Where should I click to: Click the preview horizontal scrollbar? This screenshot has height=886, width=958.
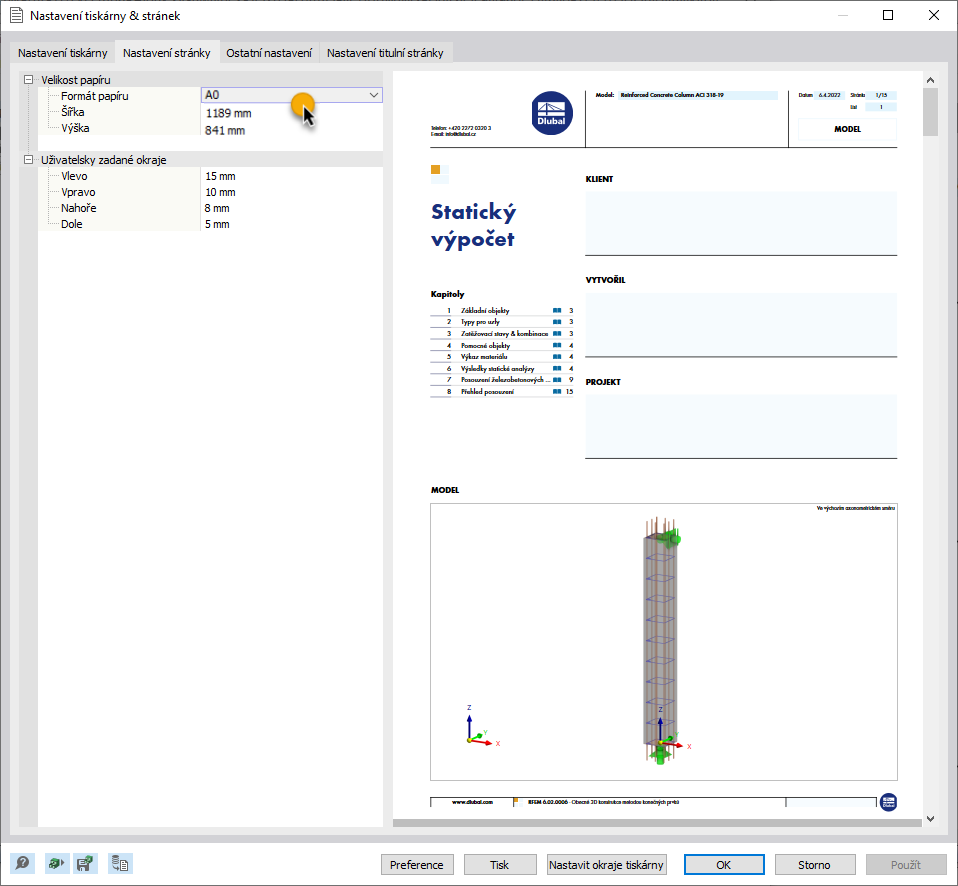(657, 823)
